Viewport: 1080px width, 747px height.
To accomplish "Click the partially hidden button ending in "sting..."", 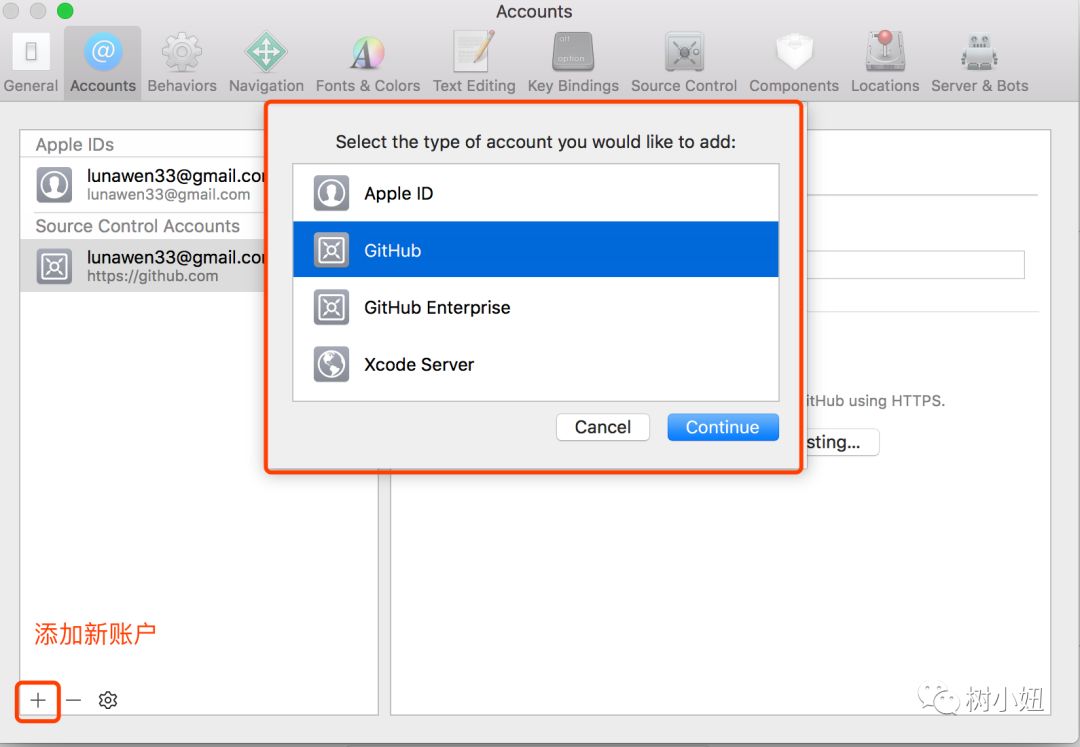I will pos(842,442).
